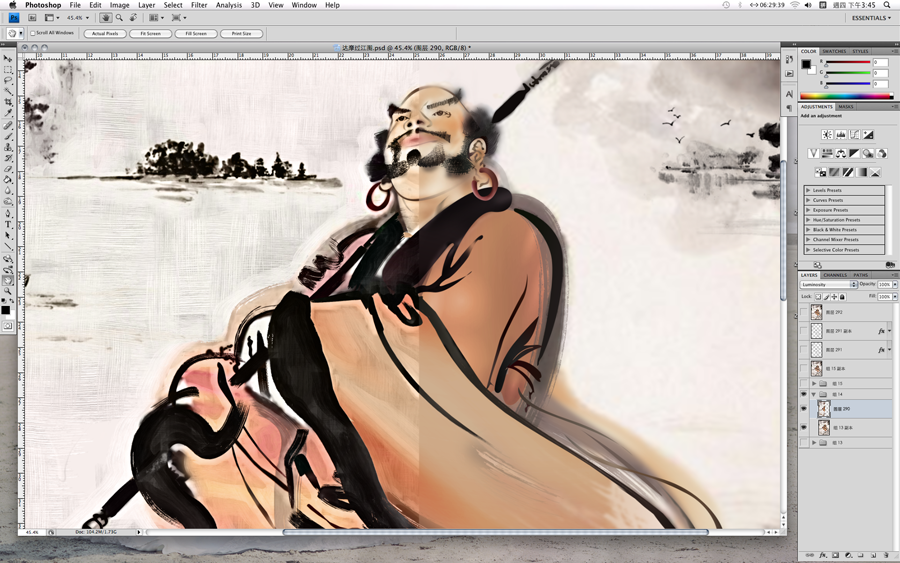Image resolution: width=900 pixels, height=563 pixels.
Task: Create a new layer with bottom icon
Action: (x=873, y=556)
